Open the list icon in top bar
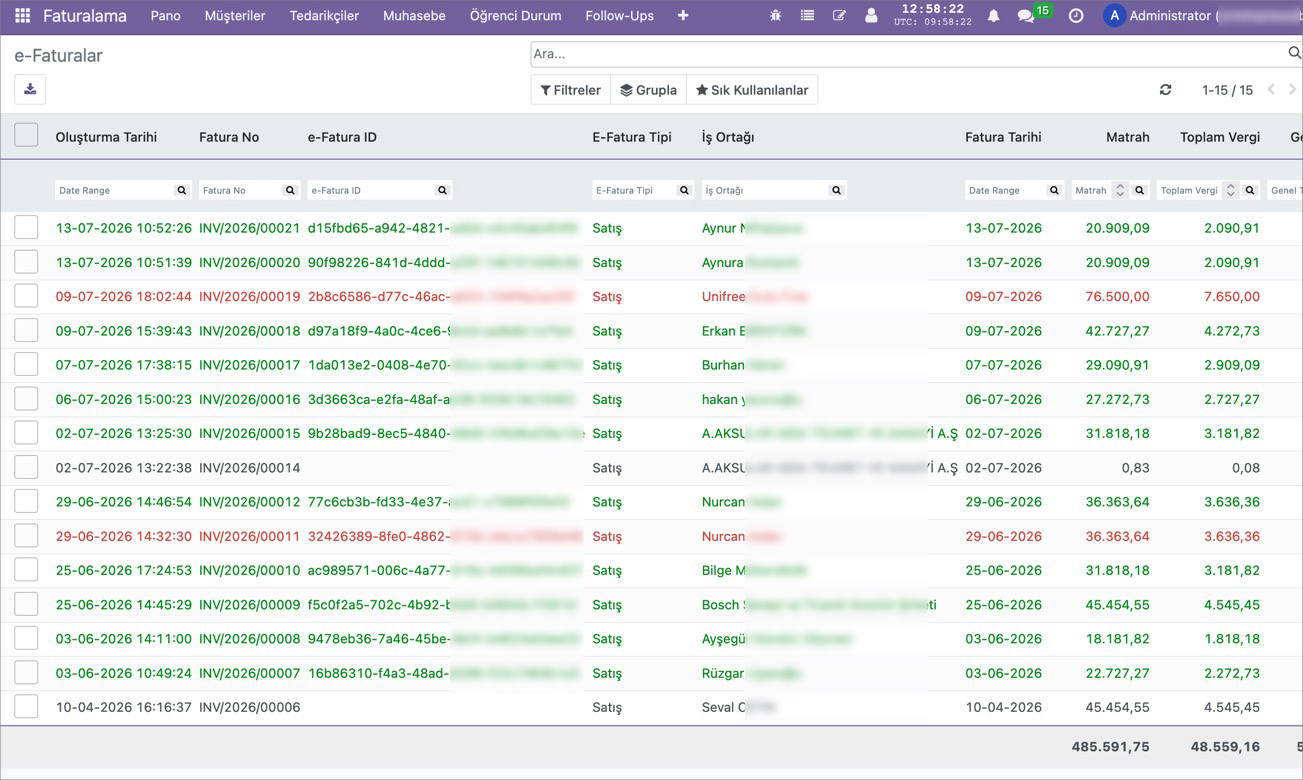This screenshot has width=1303, height=780. (x=807, y=16)
